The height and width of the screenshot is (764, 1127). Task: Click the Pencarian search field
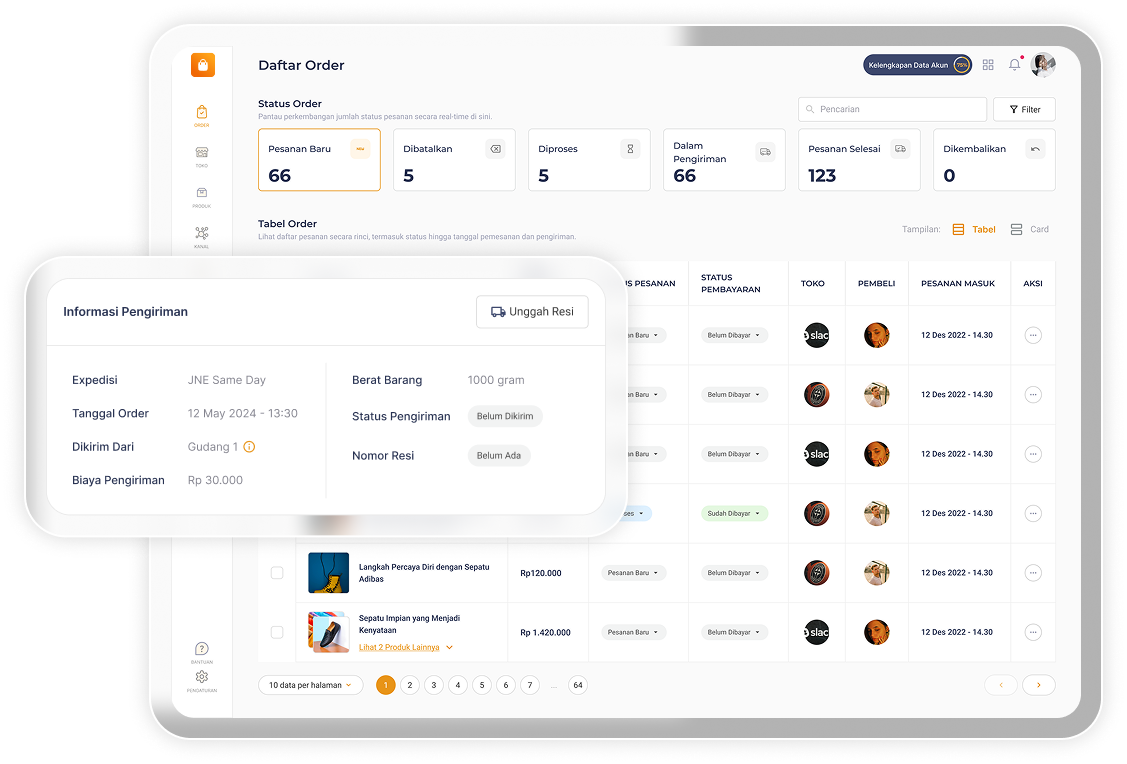[x=892, y=109]
